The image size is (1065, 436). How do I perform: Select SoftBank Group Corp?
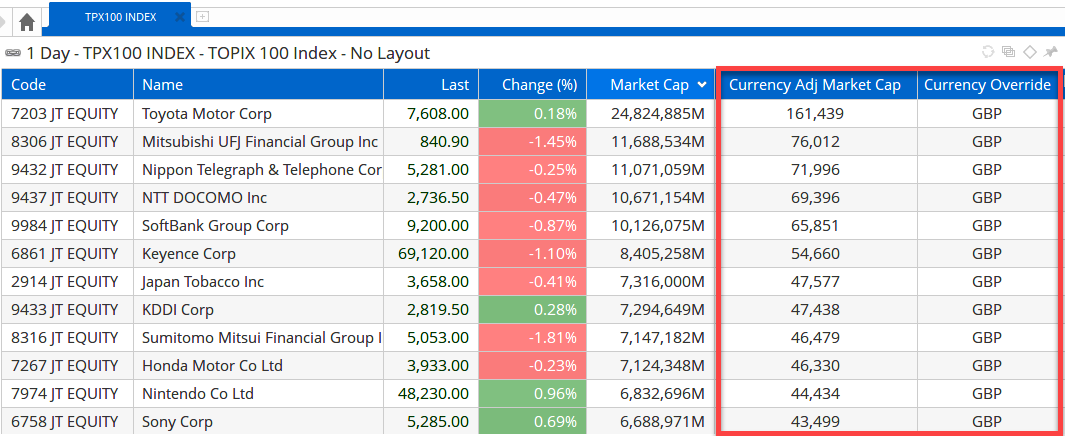point(215,225)
